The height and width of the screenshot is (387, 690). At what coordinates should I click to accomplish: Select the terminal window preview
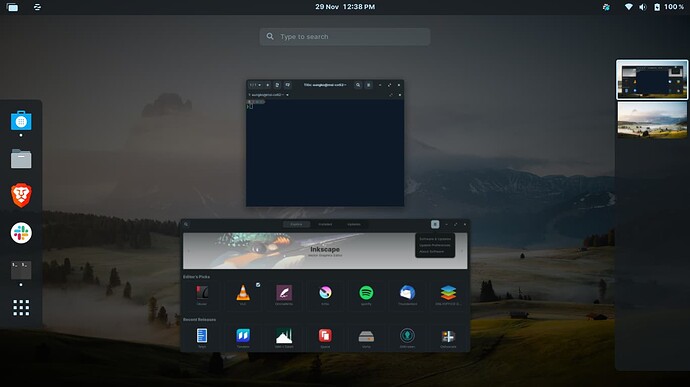(x=325, y=143)
